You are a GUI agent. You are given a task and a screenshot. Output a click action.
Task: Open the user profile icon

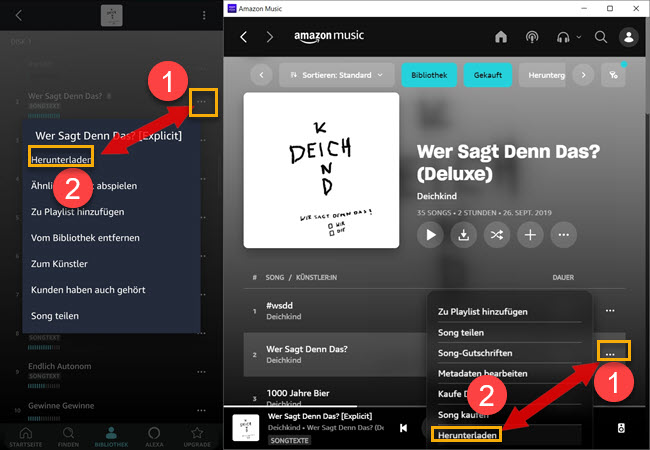coord(628,37)
